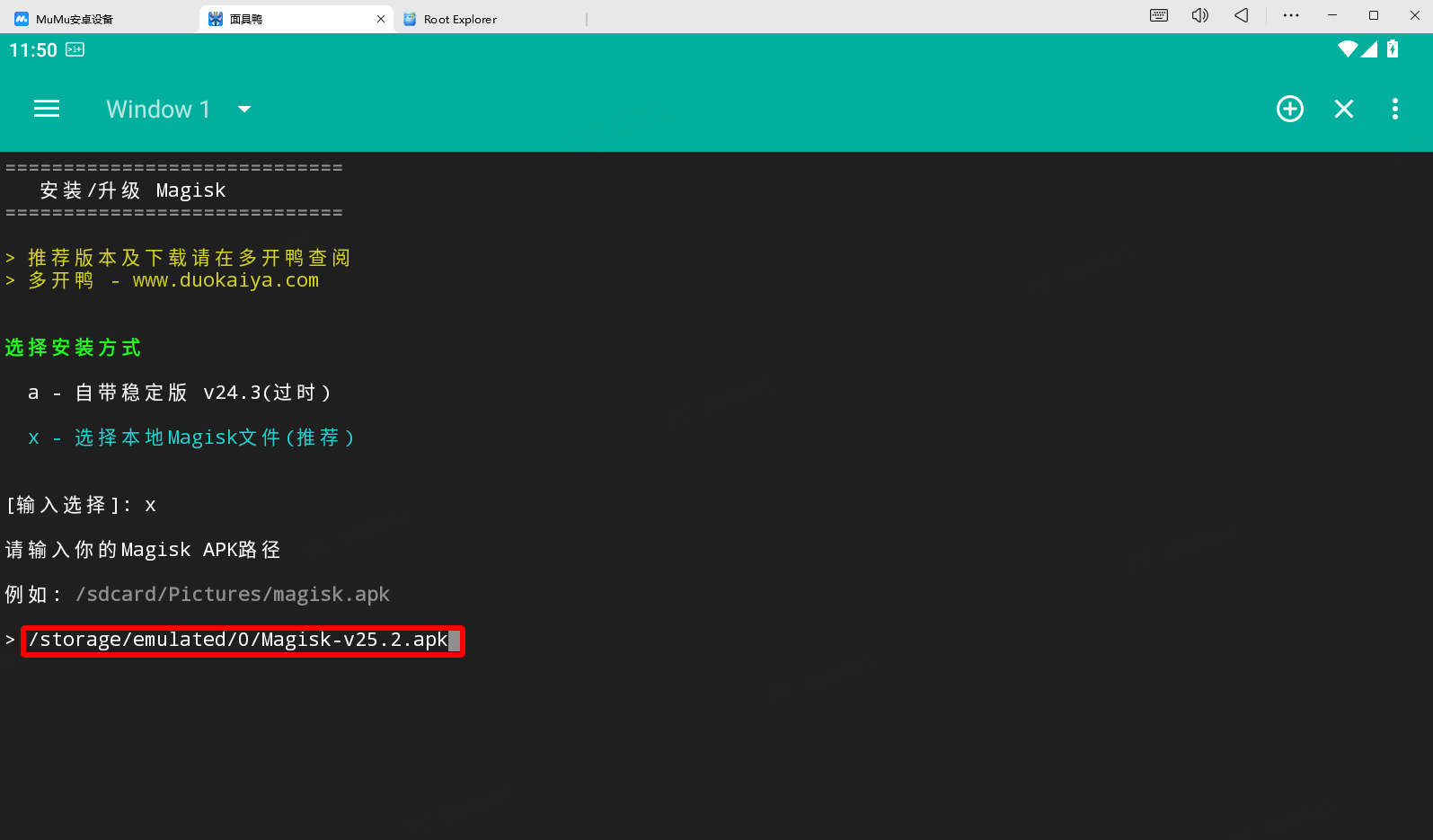Click the Wi-Fi status icon
Viewport: 1433px width, 840px height.
1347,49
